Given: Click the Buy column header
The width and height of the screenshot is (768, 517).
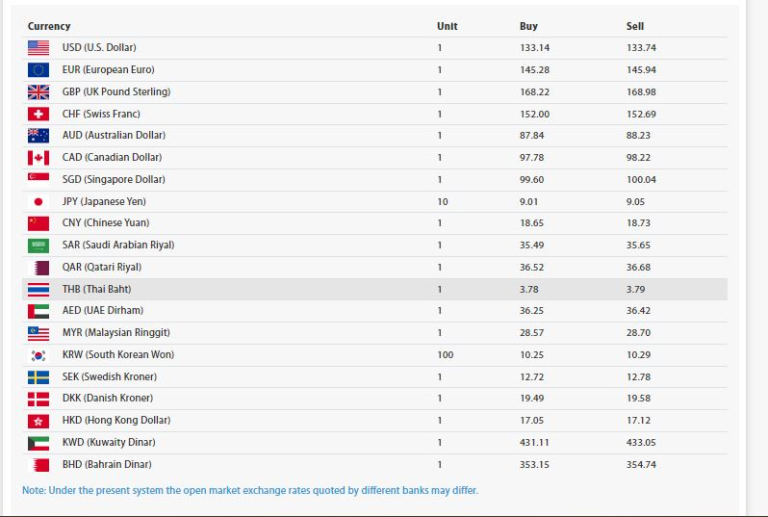Looking at the screenshot, I should point(528,26).
